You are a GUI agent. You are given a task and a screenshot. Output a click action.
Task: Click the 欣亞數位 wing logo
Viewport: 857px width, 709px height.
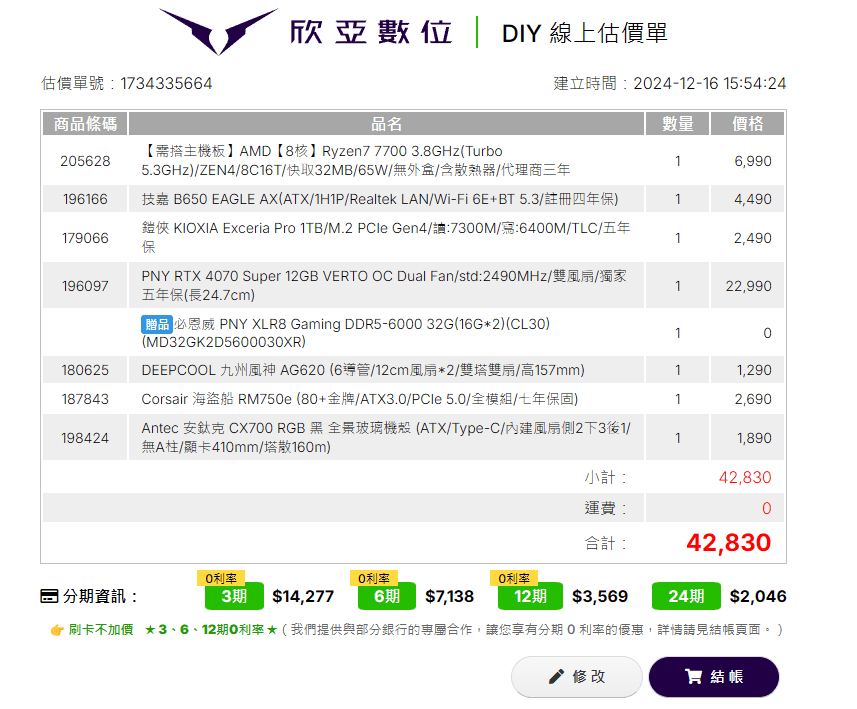click(219, 32)
